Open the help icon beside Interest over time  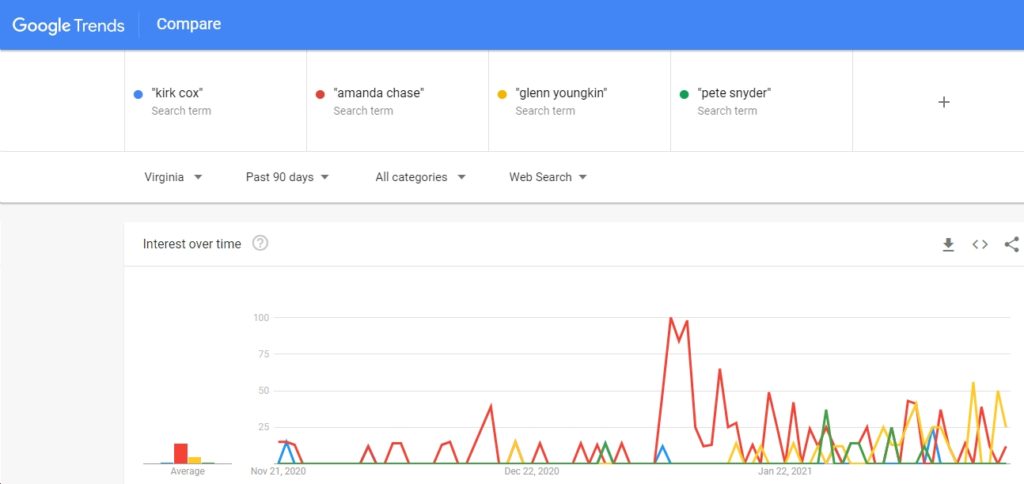[x=260, y=244]
